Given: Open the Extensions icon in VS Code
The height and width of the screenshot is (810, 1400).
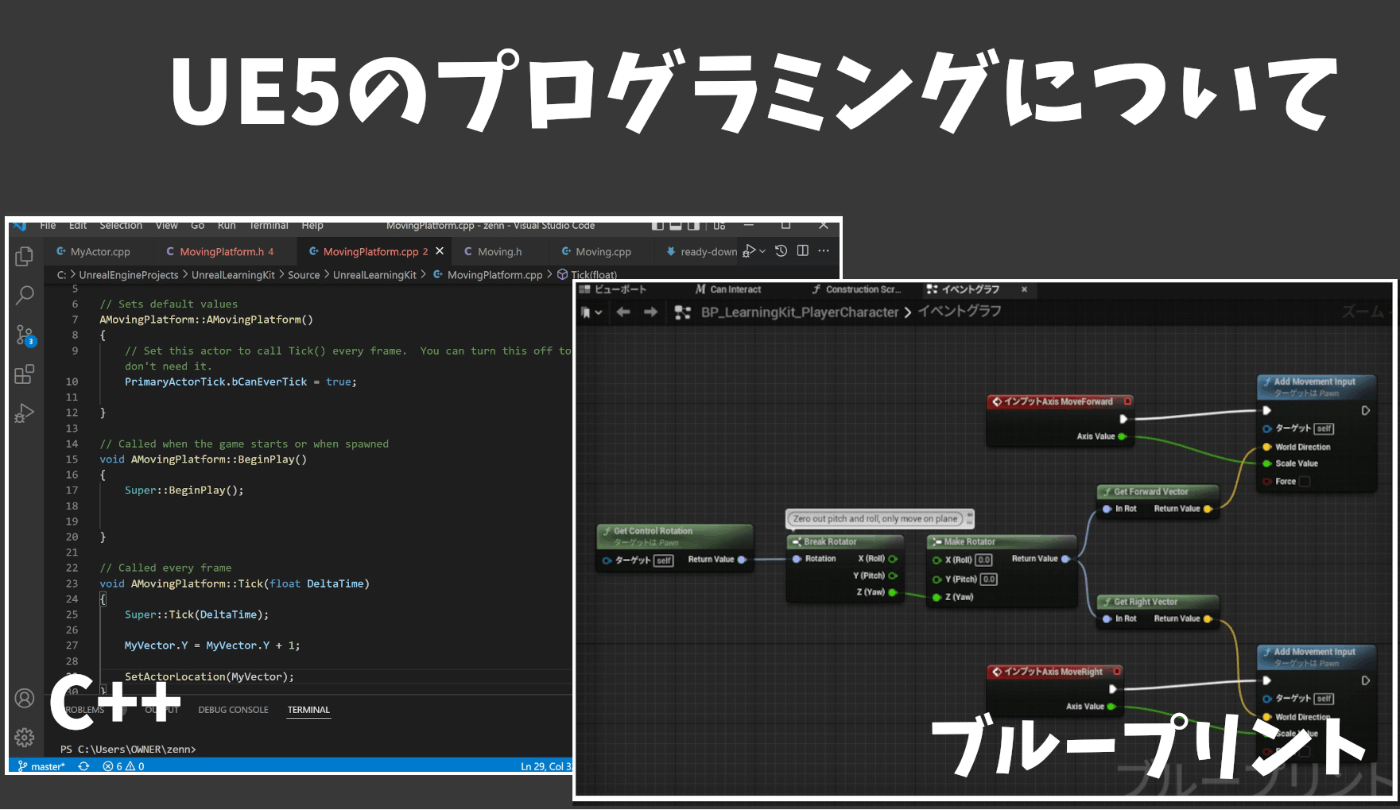Looking at the screenshot, I should point(25,374).
